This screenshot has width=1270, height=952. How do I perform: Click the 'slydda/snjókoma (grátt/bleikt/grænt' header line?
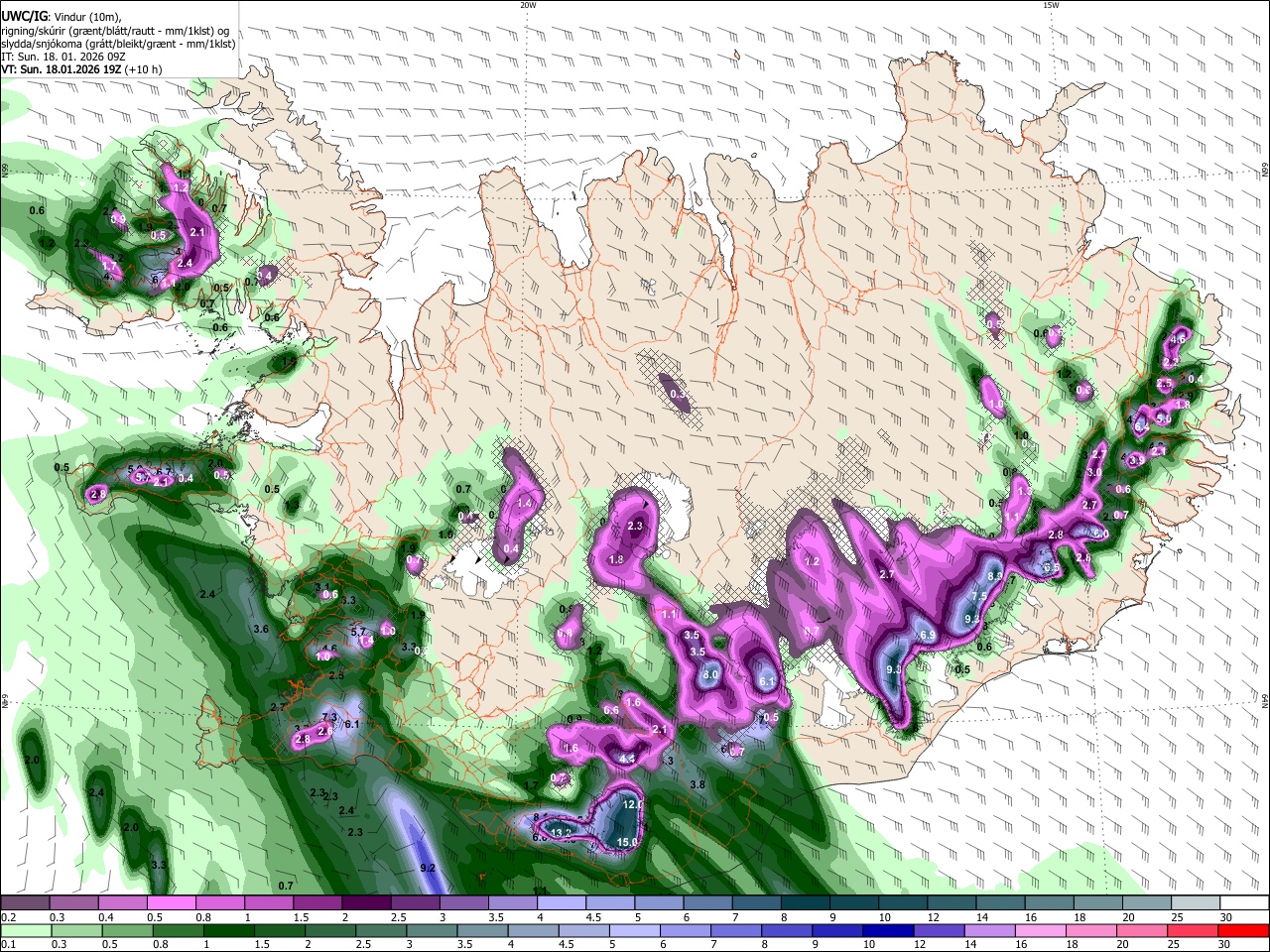pos(118,44)
